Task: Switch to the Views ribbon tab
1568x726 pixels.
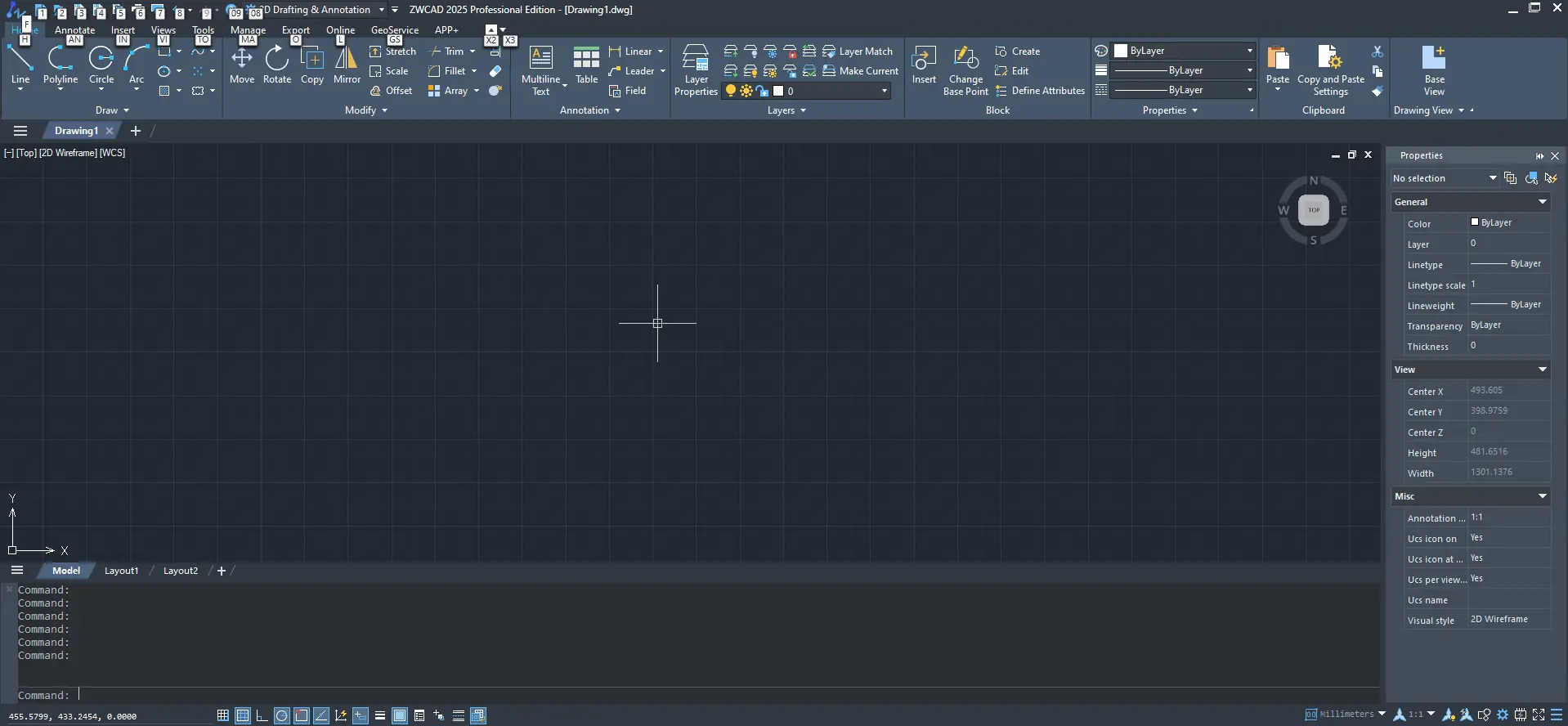Action: [164, 30]
